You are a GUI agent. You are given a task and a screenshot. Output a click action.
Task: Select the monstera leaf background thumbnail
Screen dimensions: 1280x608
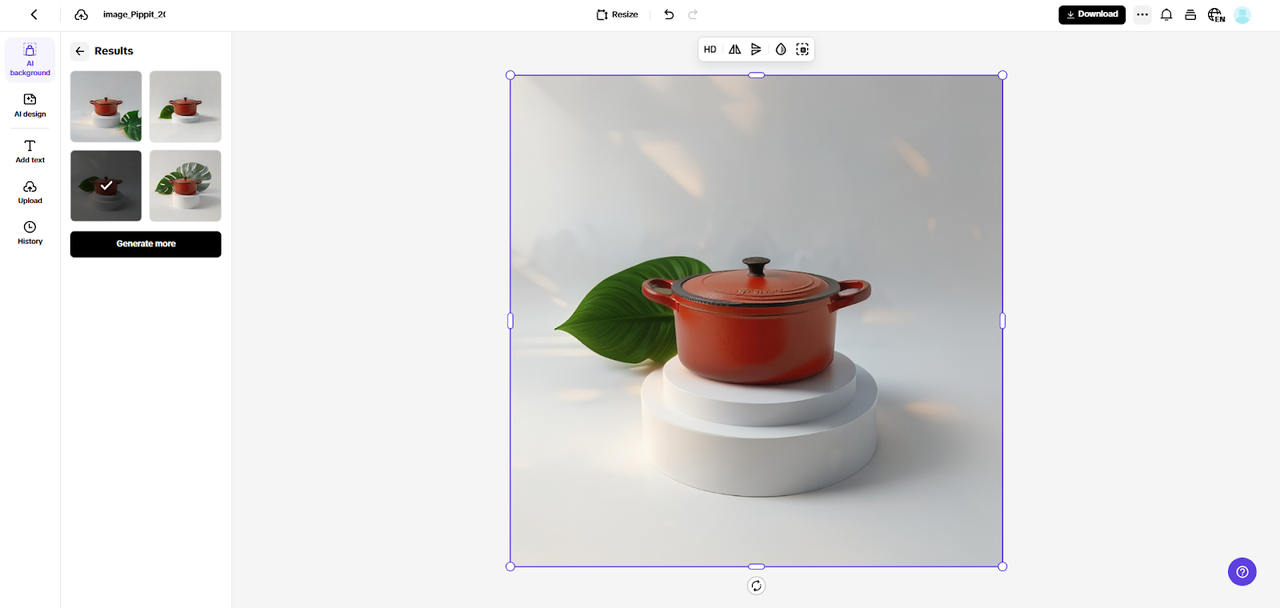click(x=185, y=186)
